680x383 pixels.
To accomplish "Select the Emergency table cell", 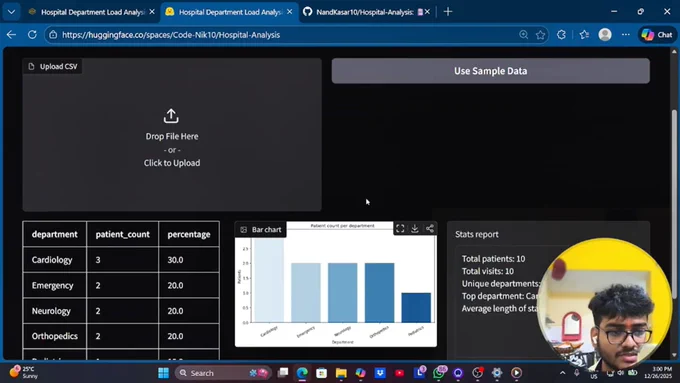I will [55, 285].
